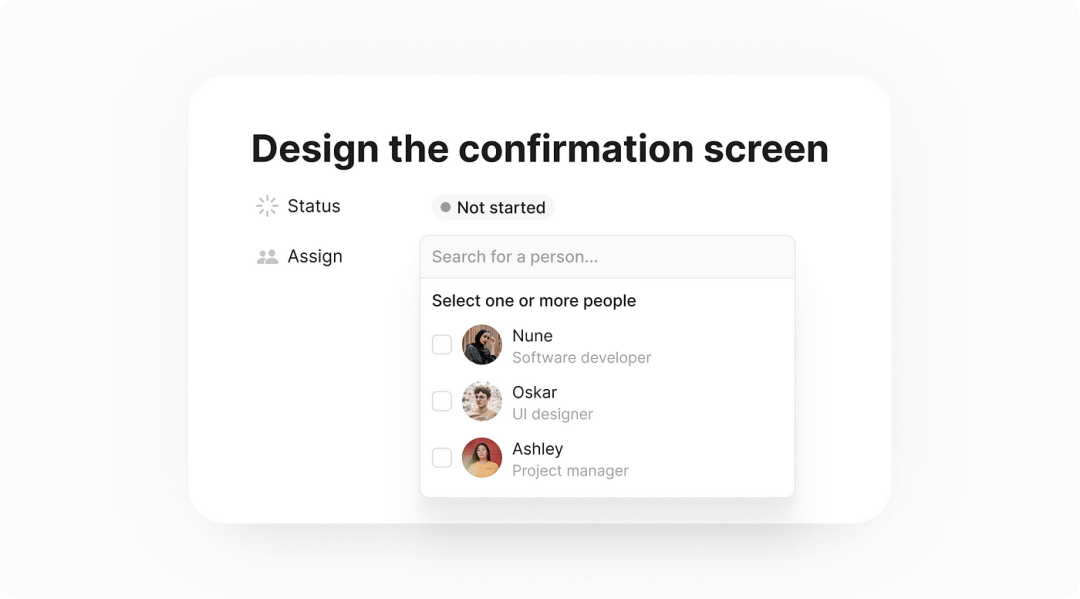The image size is (1080, 599).
Task: Click the Assign property label
Action: click(315, 257)
